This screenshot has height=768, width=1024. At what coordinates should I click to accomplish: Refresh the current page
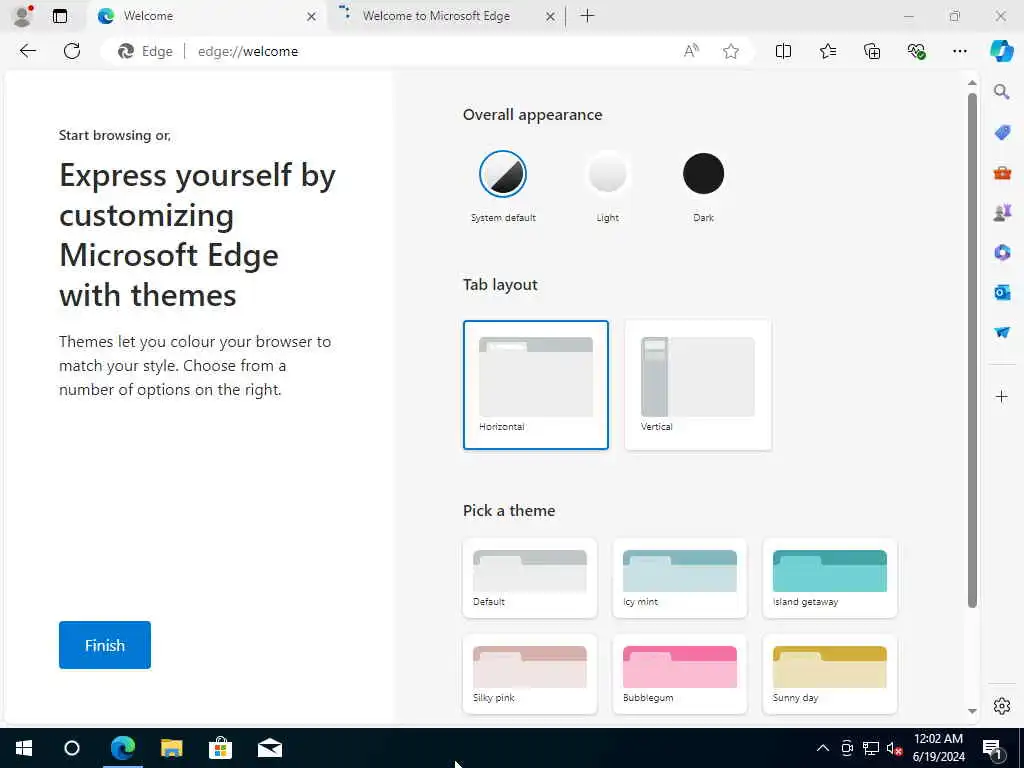72,51
